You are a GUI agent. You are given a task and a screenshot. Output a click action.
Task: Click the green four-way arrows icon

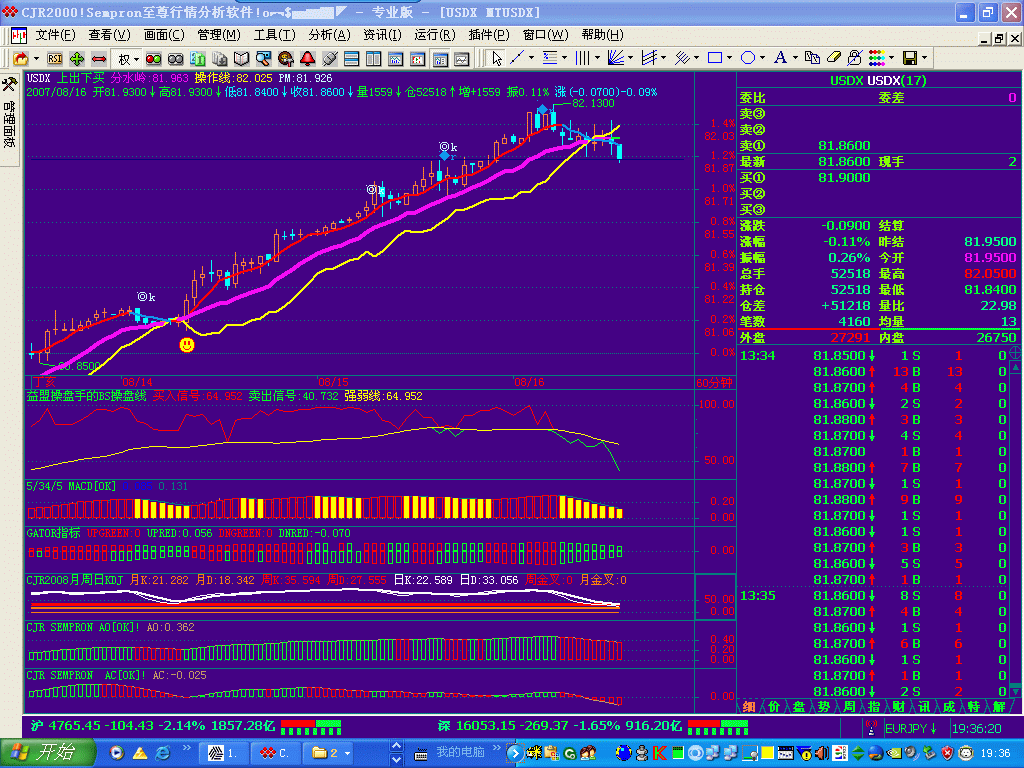coord(77,59)
